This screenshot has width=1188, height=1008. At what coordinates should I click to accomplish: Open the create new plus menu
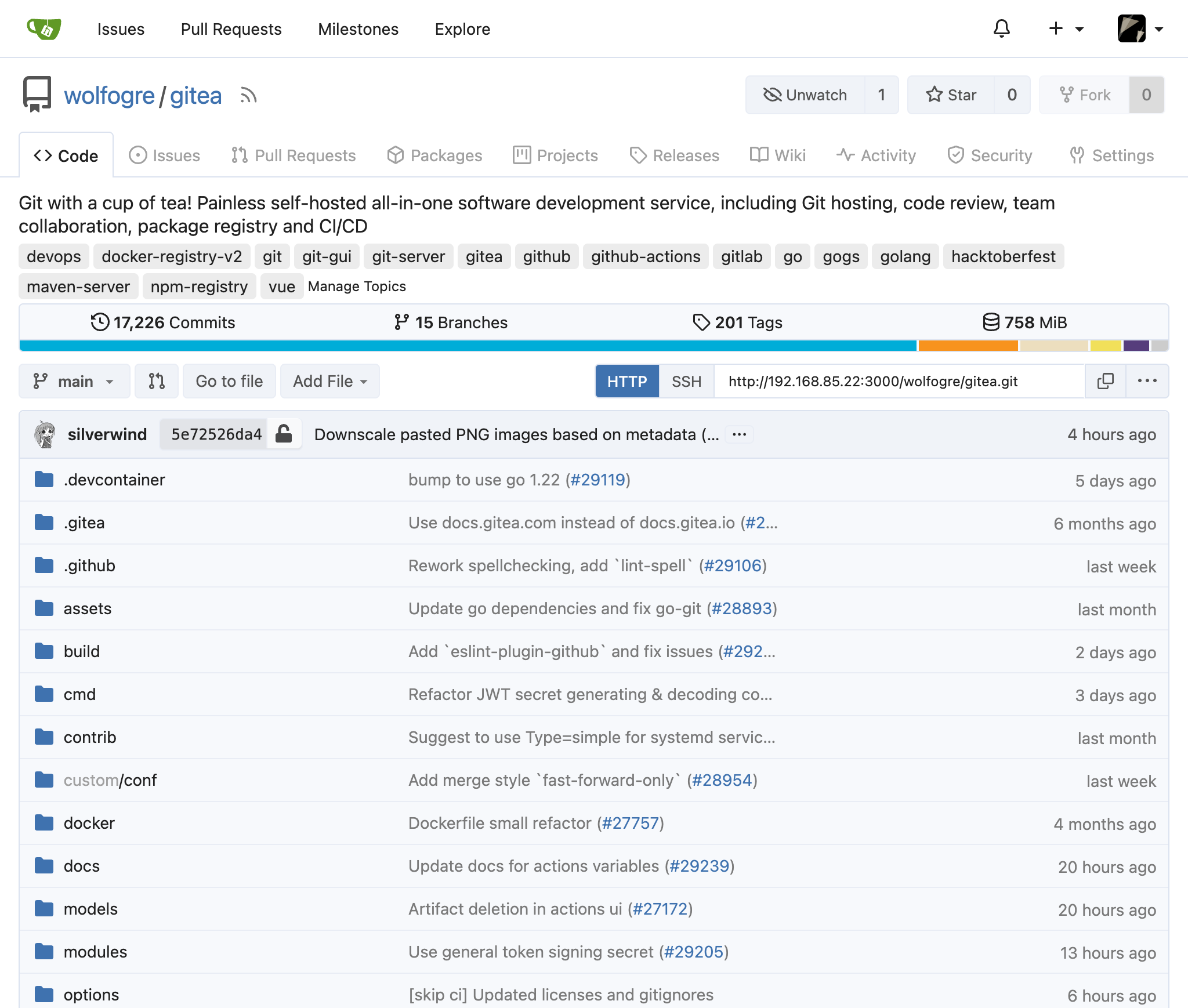pyautogui.click(x=1066, y=28)
